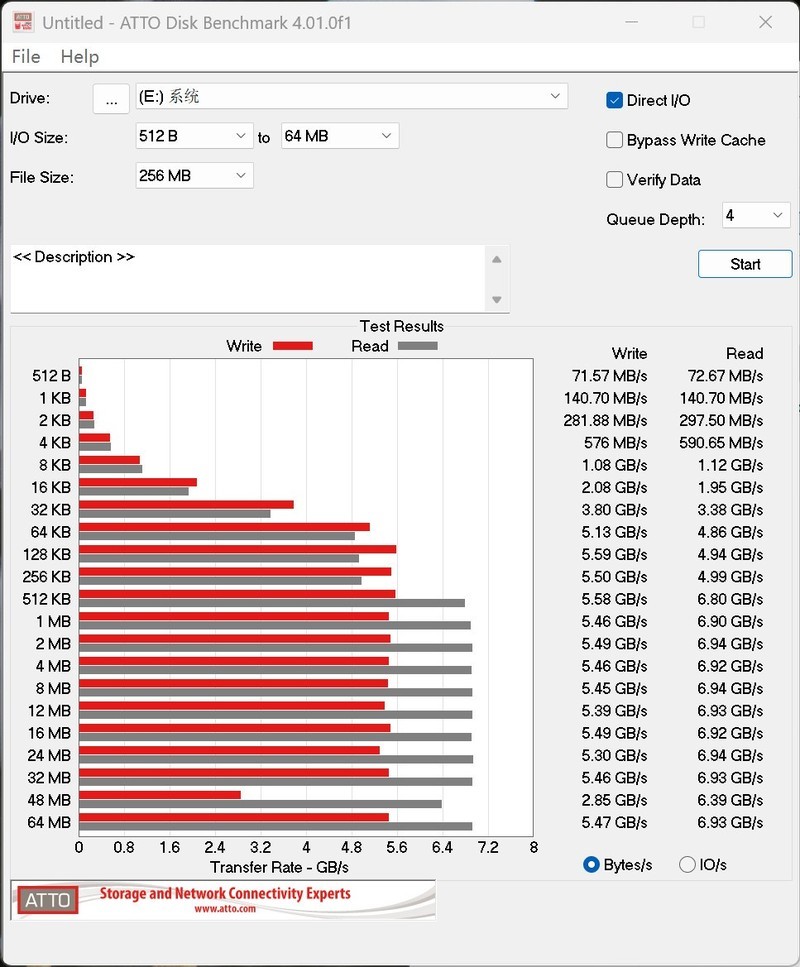Click the up arrow beside Description box

(497, 258)
